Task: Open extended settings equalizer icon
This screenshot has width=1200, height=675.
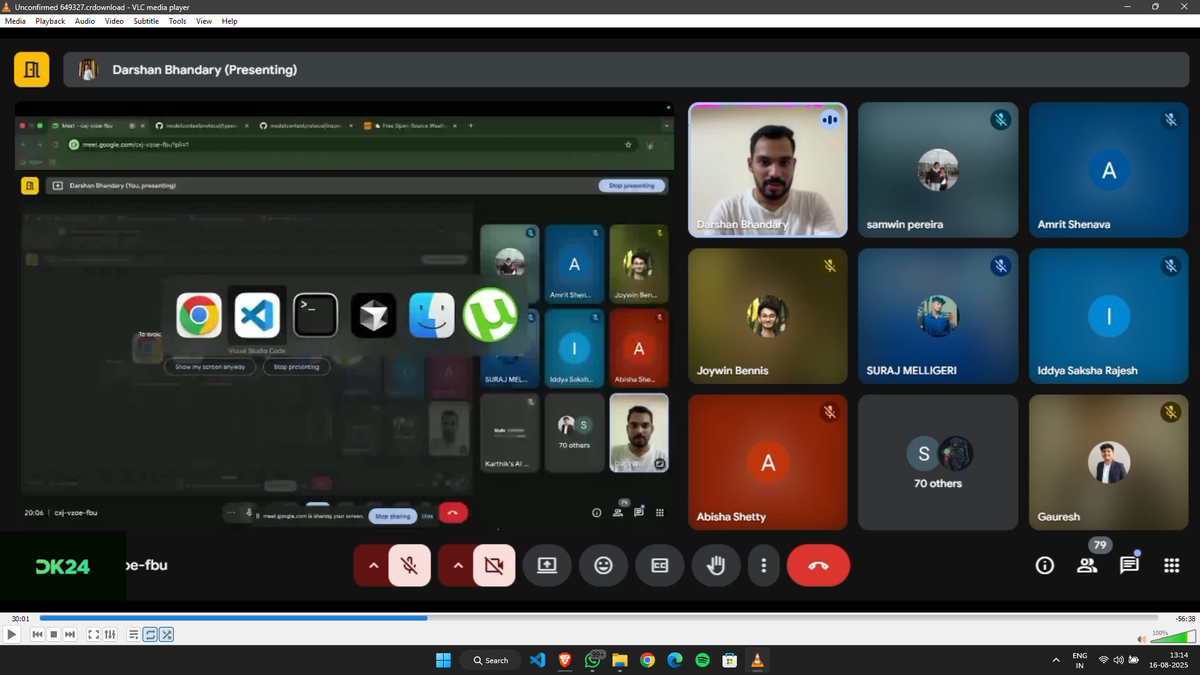Action: [110, 634]
